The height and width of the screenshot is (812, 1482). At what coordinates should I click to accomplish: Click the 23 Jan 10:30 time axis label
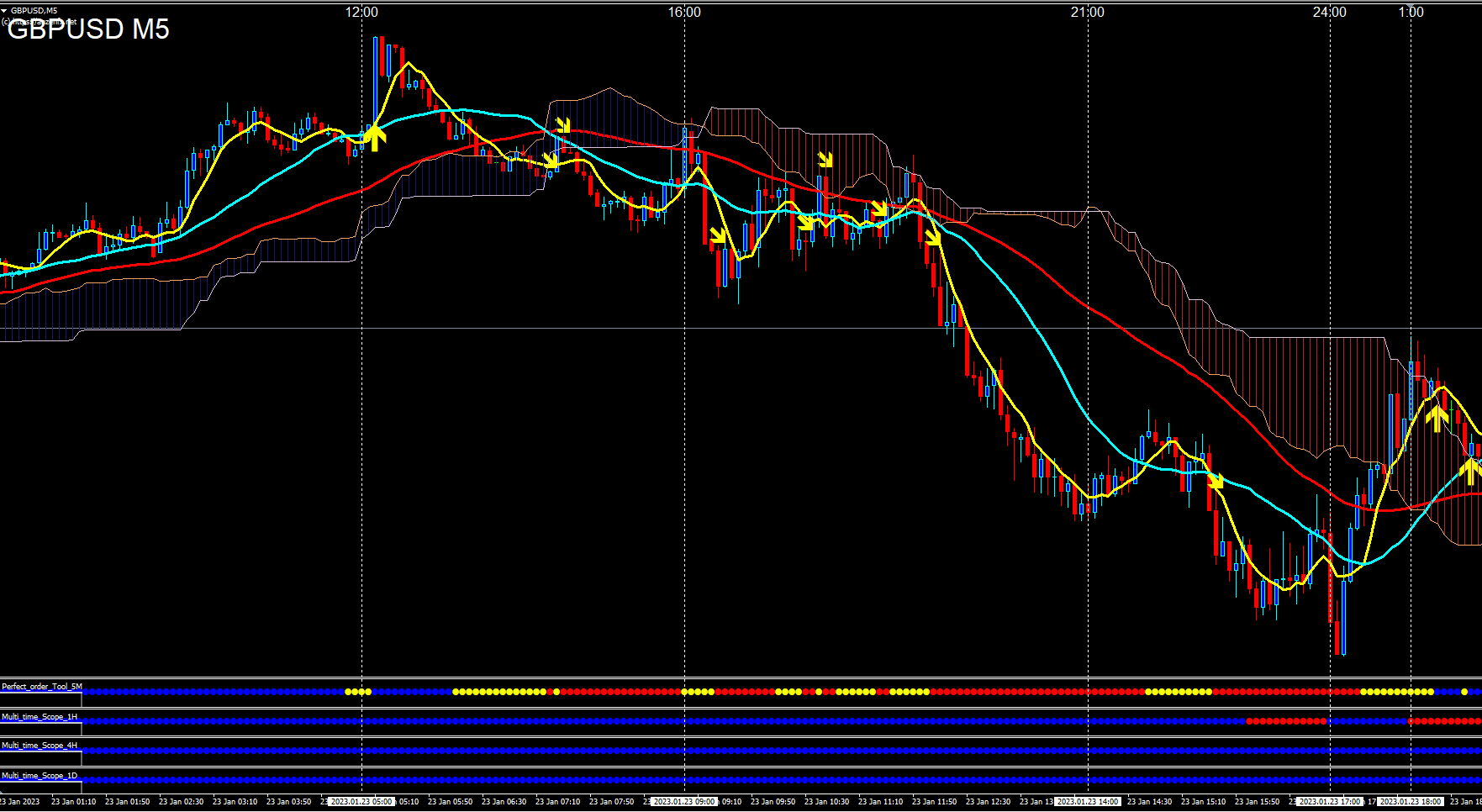point(827,802)
